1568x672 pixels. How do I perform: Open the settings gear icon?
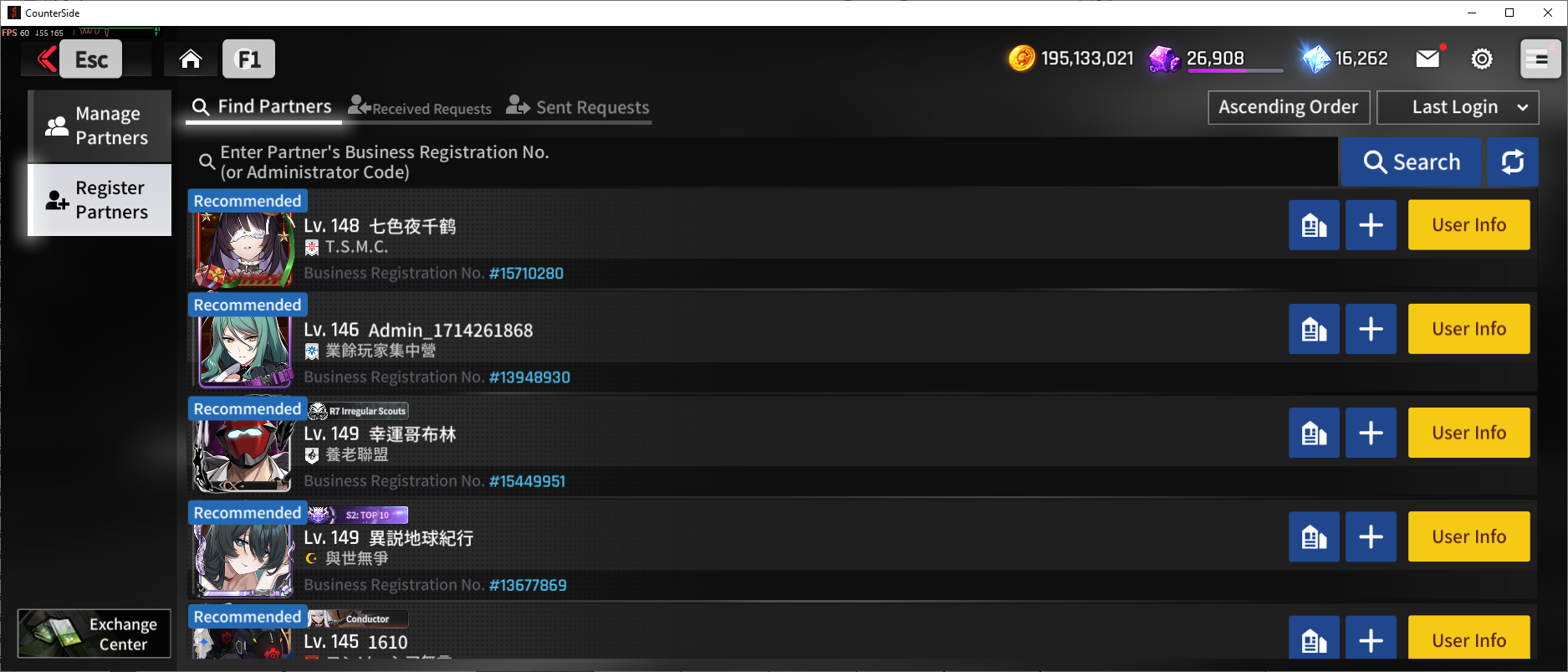tap(1482, 59)
